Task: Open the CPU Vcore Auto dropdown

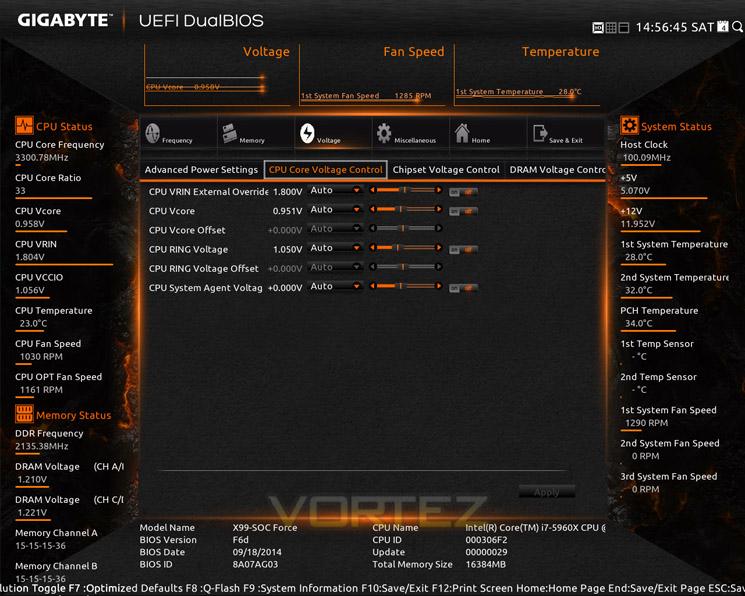Action: pos(335,210)
